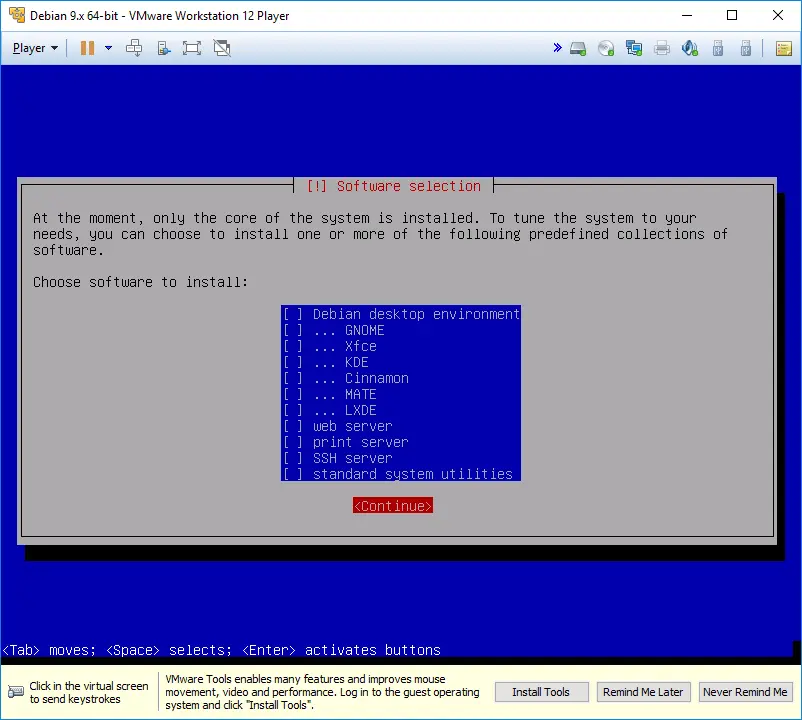Image resolution: width=802 pixels, height=720 pixels.
Task: Click the 'Click in the virtual screen' hint text
Action: pyautogui.click(x=88, y=692)
